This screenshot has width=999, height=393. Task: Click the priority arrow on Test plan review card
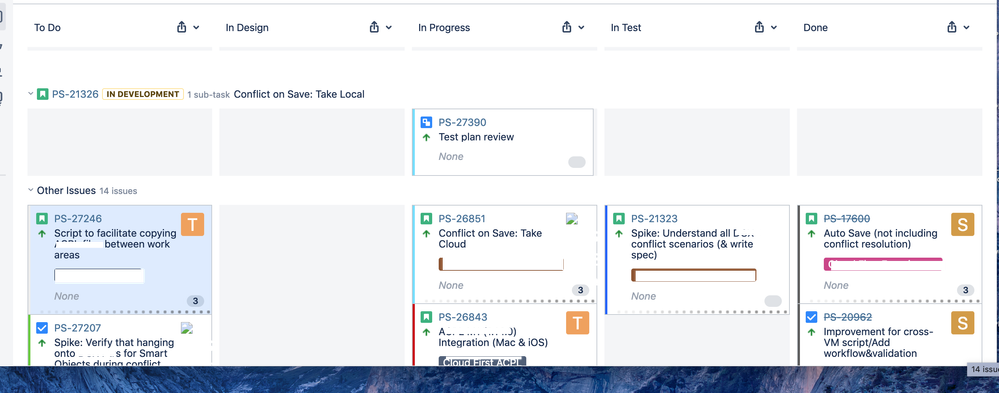pos(426,137)
